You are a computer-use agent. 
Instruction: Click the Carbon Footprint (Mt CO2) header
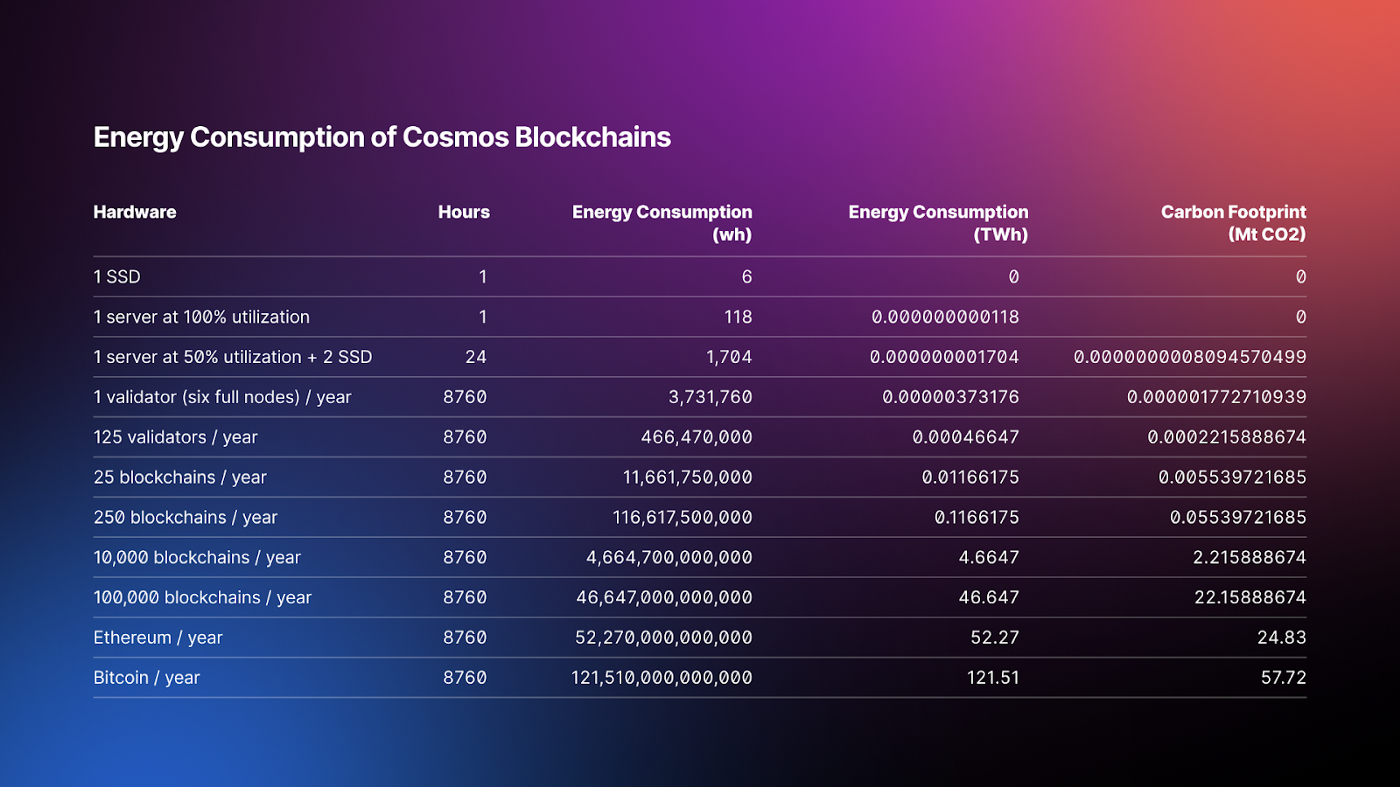coord(1233,223)
